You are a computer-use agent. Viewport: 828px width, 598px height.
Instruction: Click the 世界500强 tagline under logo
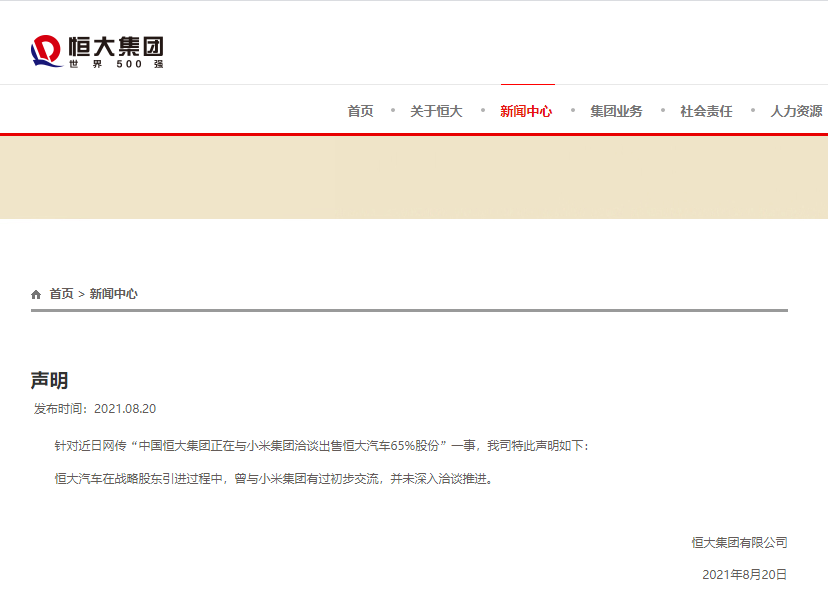pos(116,64)
